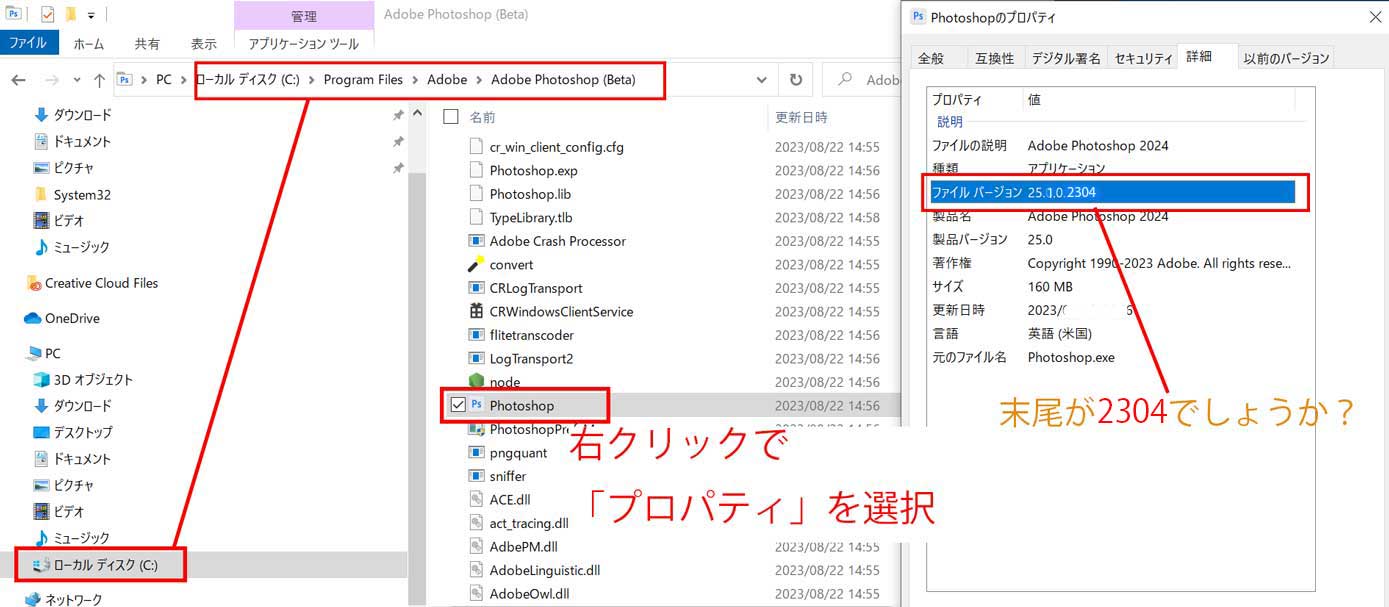Screen dimensions: 1389x607
Task: Click the convert tool icon
Action: pos(475,264)
